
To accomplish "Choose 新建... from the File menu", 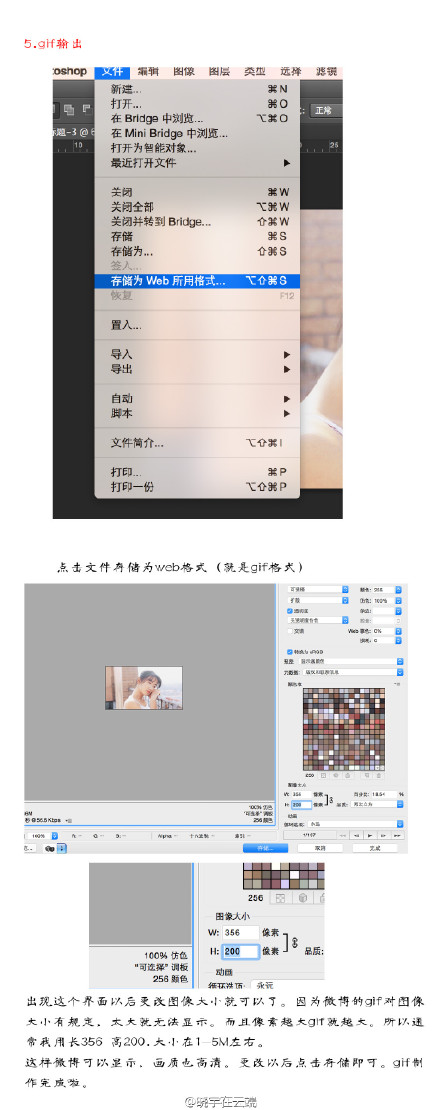I will (x=197, y=89).
